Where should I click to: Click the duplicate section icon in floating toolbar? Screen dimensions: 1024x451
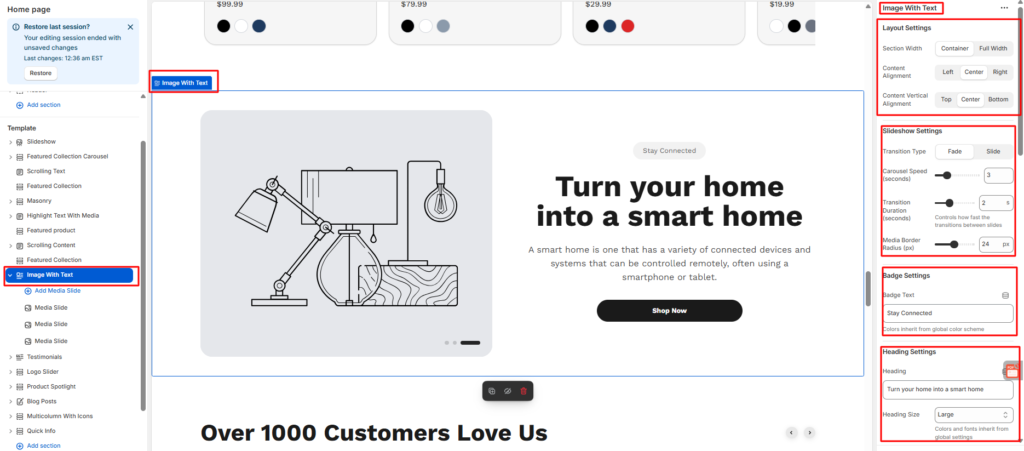coord(491,390)
